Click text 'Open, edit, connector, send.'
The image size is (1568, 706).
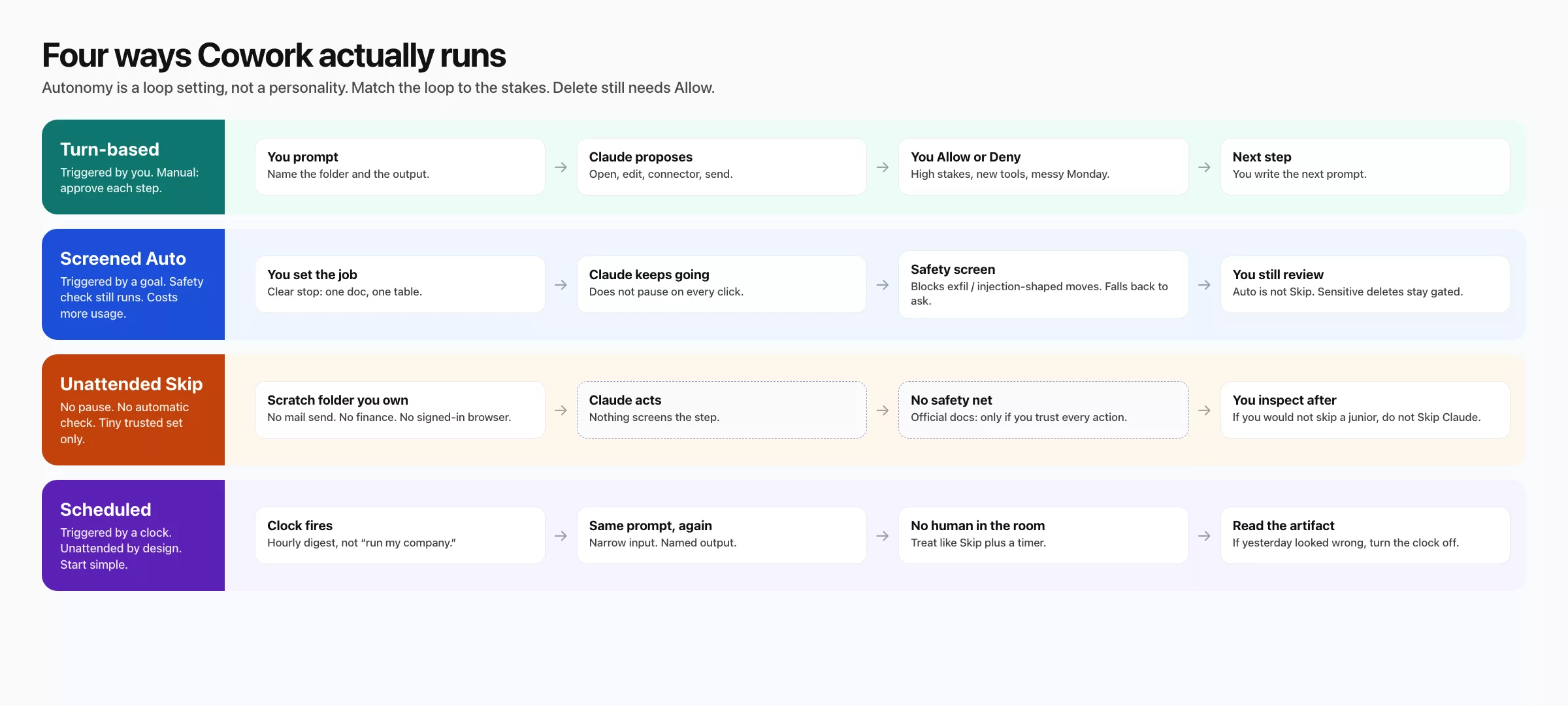point(661,174)
